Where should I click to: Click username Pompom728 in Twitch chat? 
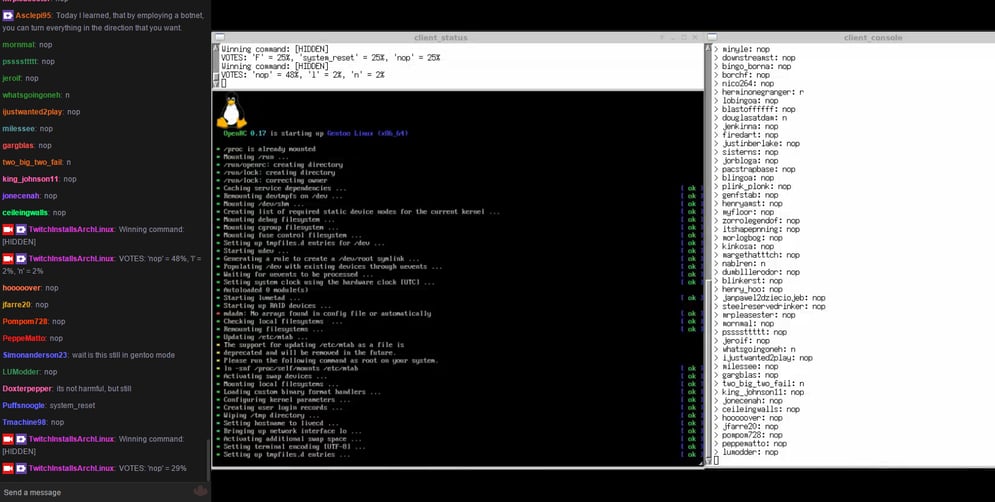[x=25, y=322]
